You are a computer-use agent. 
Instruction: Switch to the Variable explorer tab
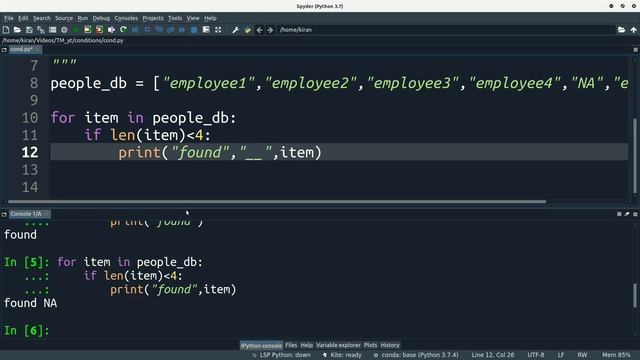(338, 345)
